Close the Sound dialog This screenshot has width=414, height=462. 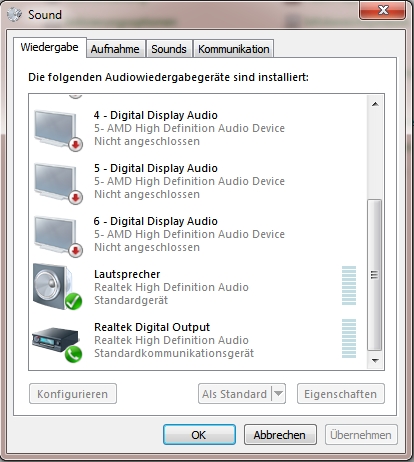pos(383,10)
